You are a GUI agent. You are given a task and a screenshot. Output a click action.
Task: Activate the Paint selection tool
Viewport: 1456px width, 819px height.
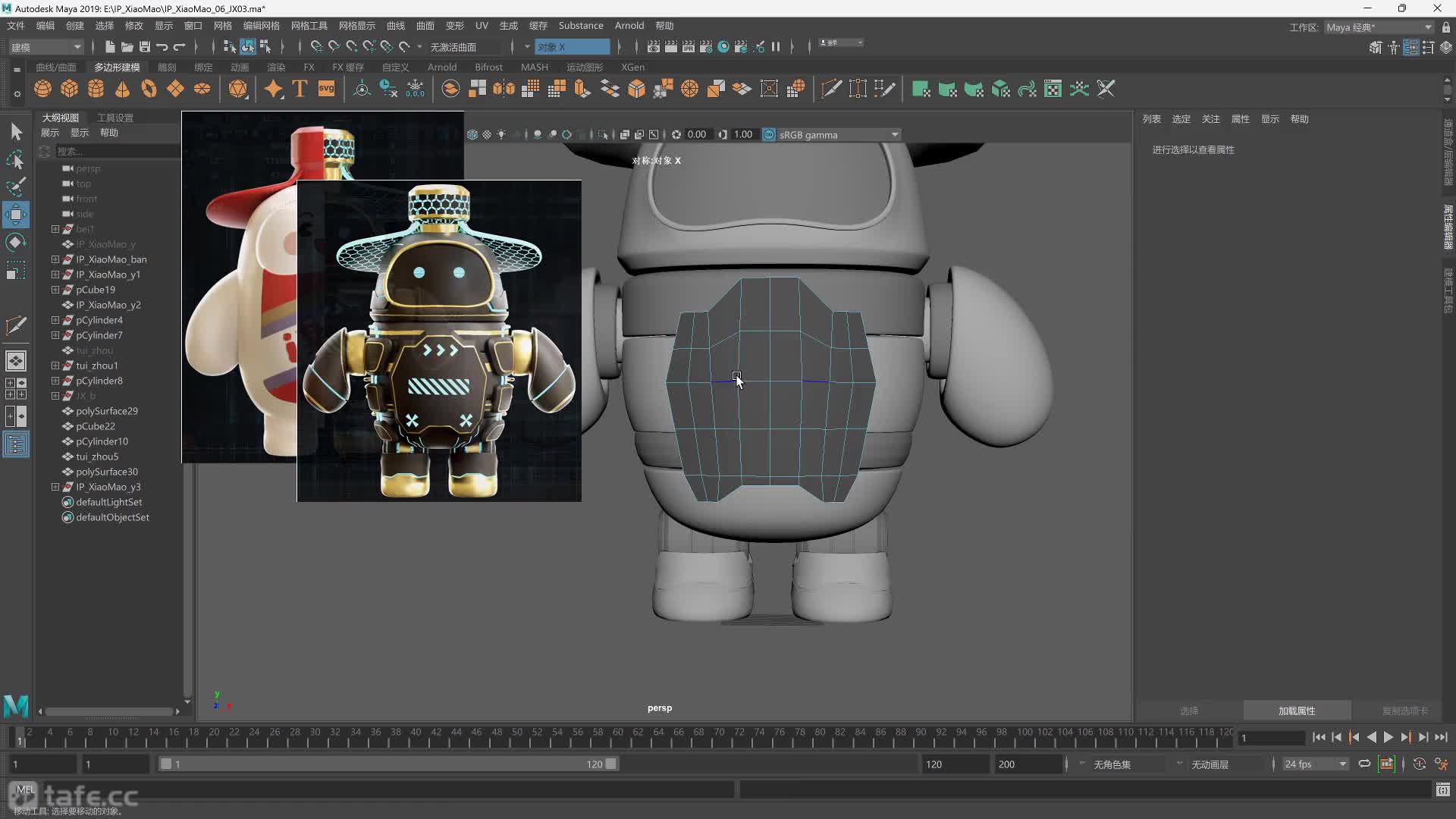16,187
